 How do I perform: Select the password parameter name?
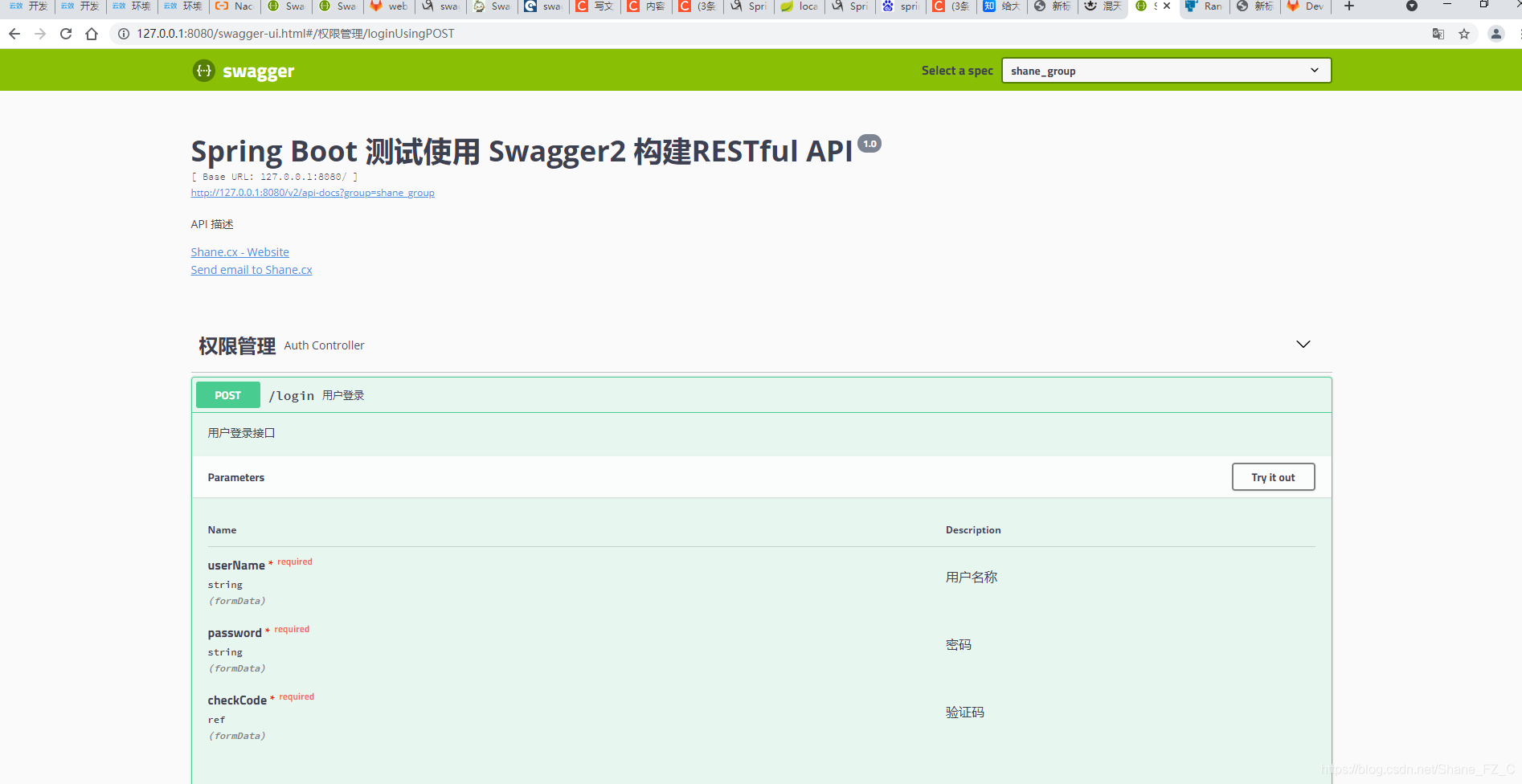(235, 633)
